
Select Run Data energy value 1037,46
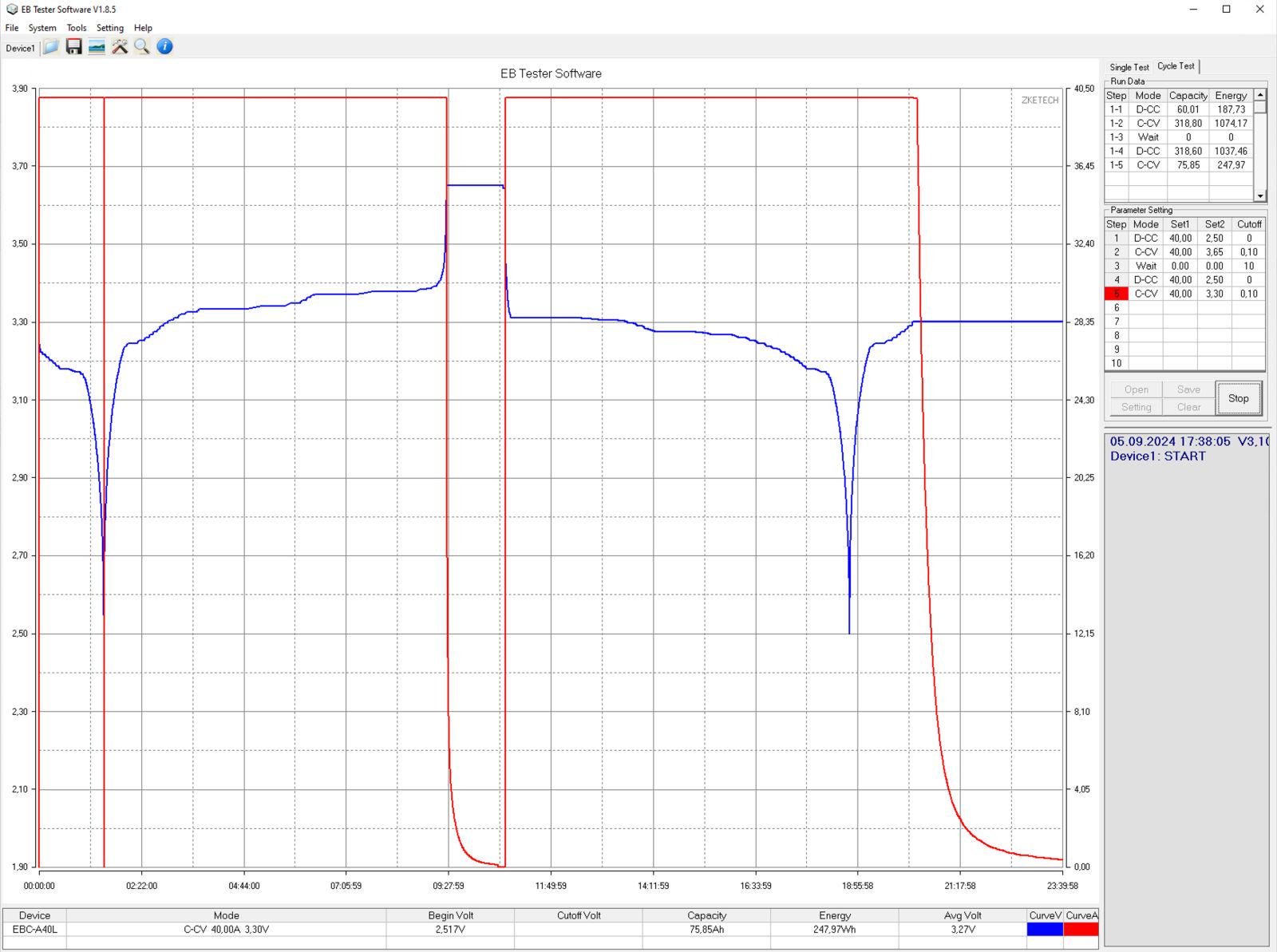[x=1231, y=152]
